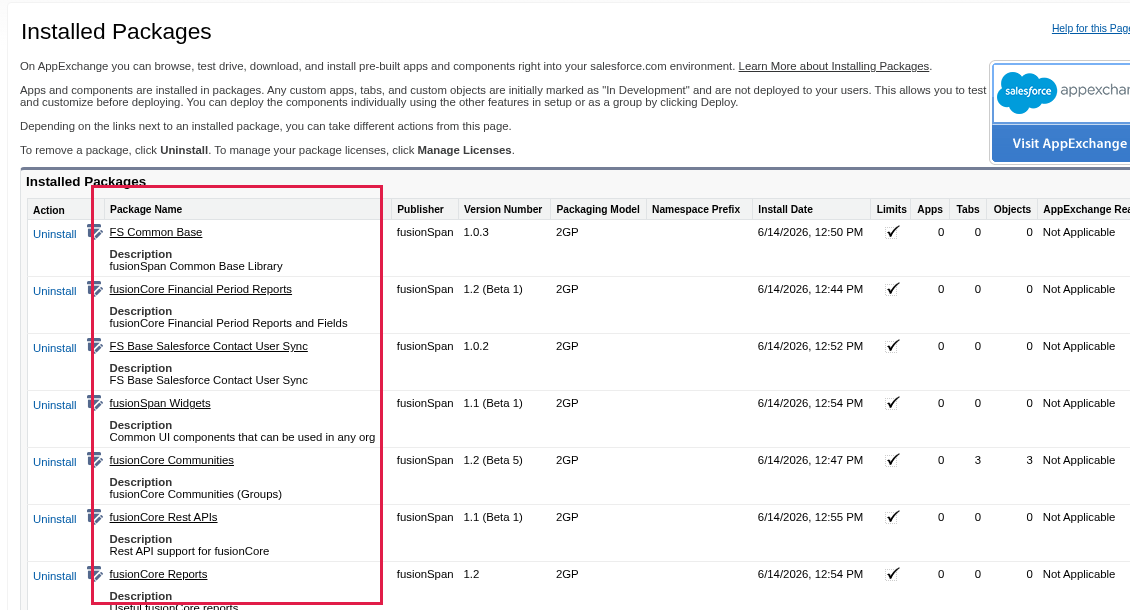
Task: Click the Installed Packages page heading
Action: click(116, 32)
